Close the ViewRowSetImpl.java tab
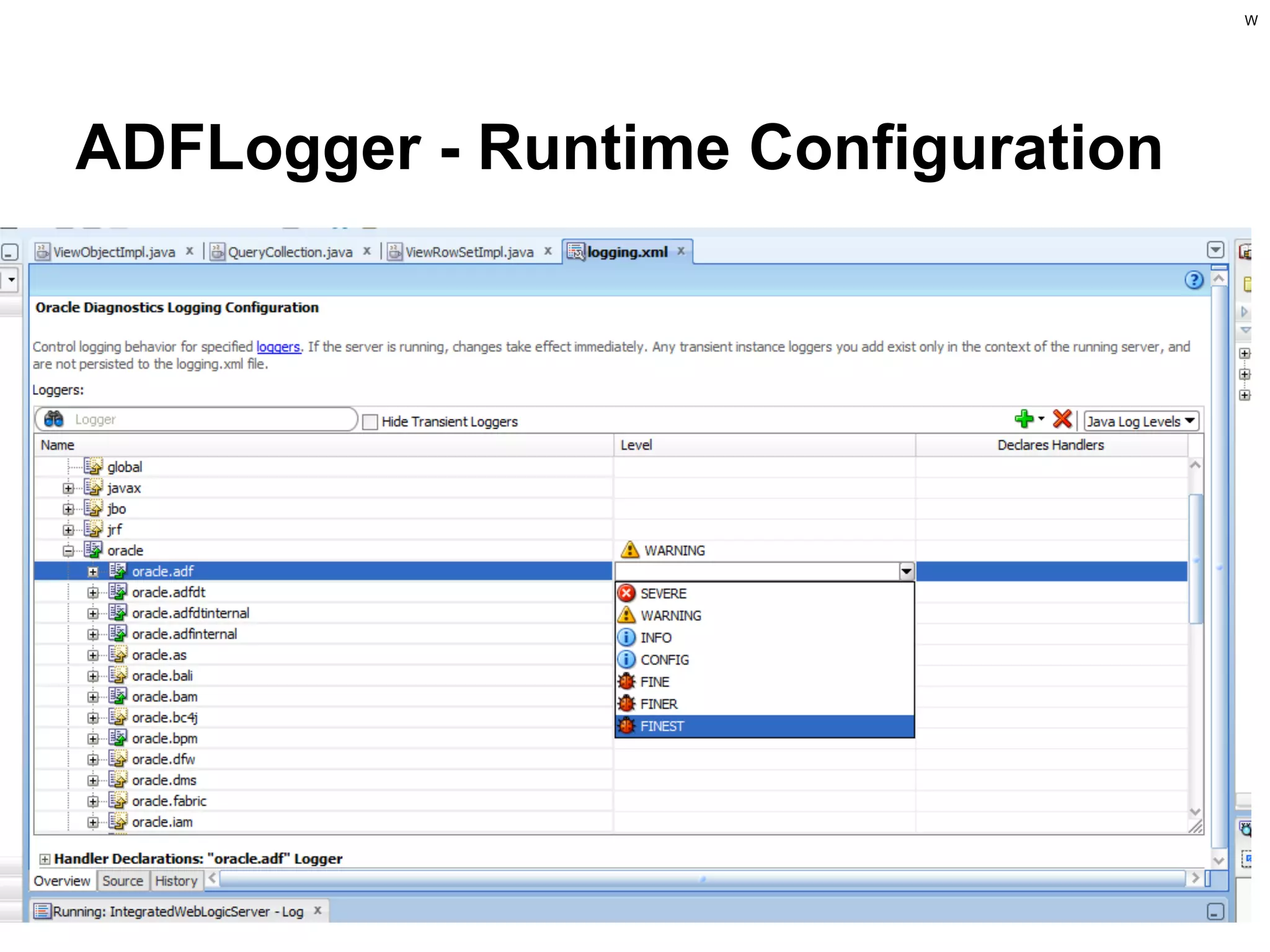The width and height of the screenshot is (1270, 952). 548,251
